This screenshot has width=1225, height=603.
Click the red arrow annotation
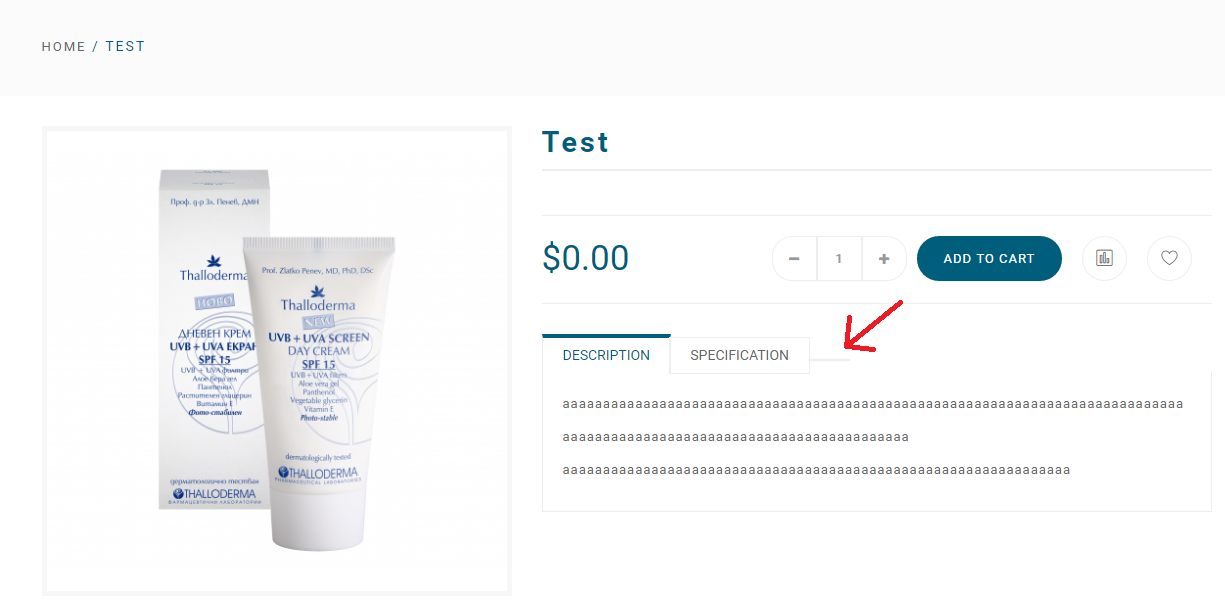(874, 327)
